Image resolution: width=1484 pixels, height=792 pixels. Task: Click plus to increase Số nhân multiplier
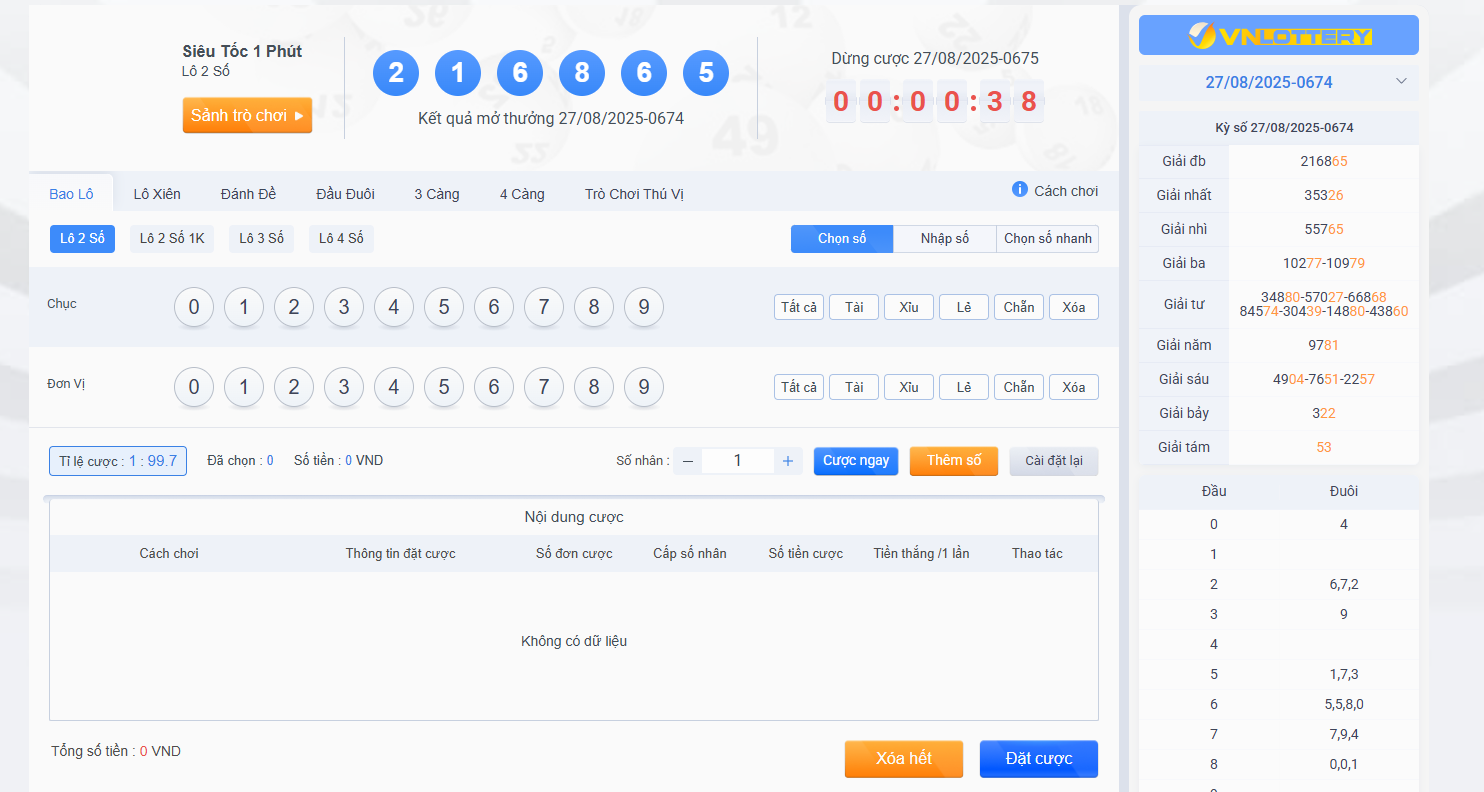coord(787,460)
